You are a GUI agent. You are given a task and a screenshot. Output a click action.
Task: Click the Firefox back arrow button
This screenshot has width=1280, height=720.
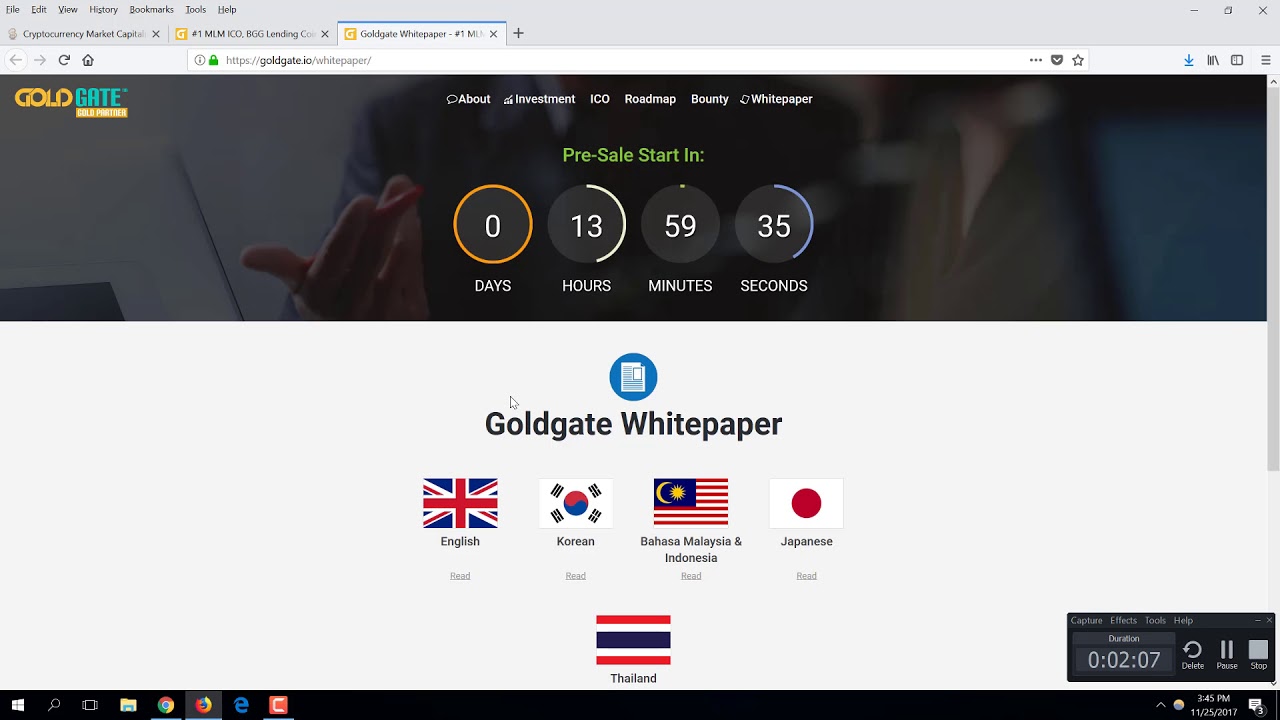(x=16, y=60)
